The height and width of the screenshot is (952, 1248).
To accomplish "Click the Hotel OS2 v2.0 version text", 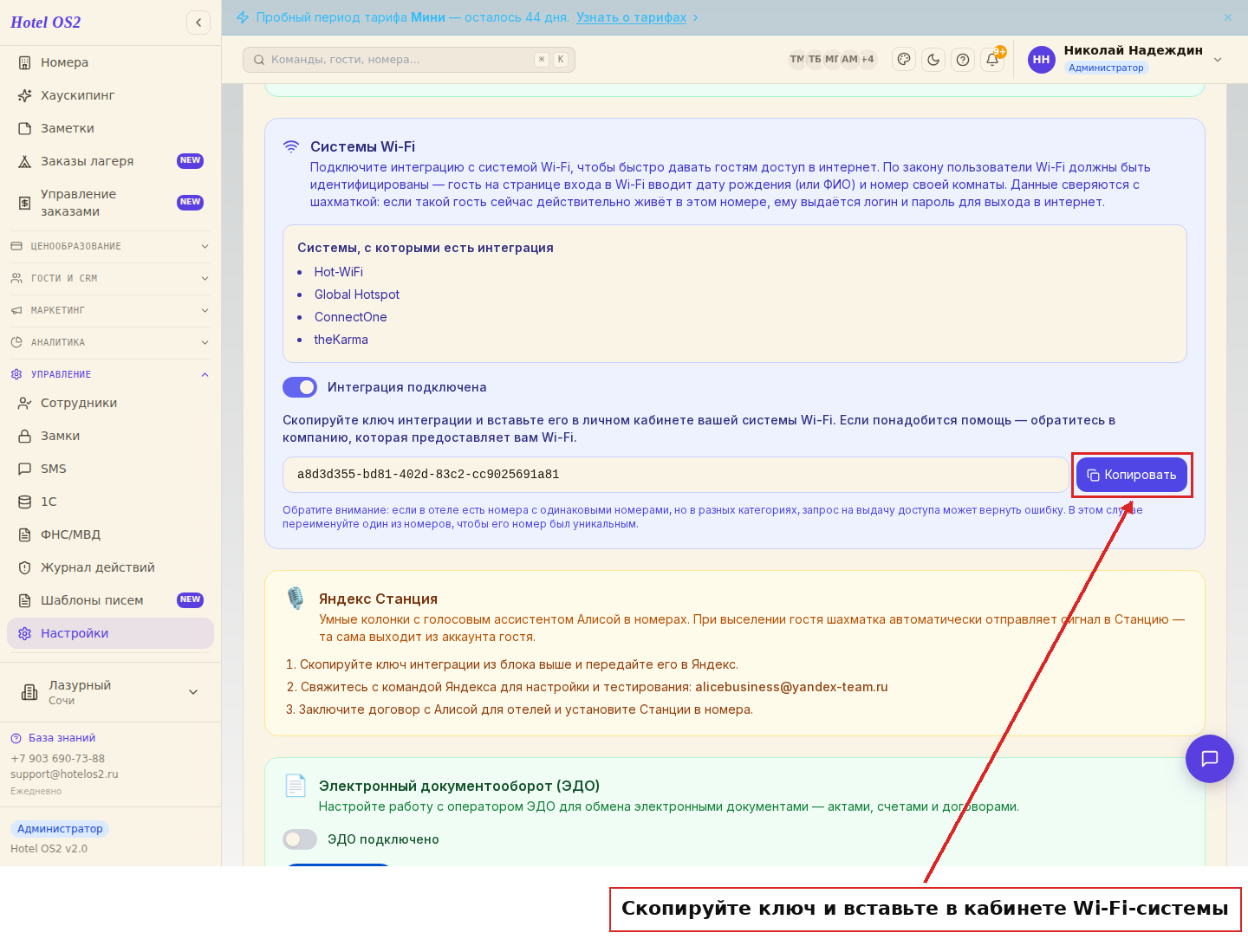I will pyautogui.click(x=49, y=849).
